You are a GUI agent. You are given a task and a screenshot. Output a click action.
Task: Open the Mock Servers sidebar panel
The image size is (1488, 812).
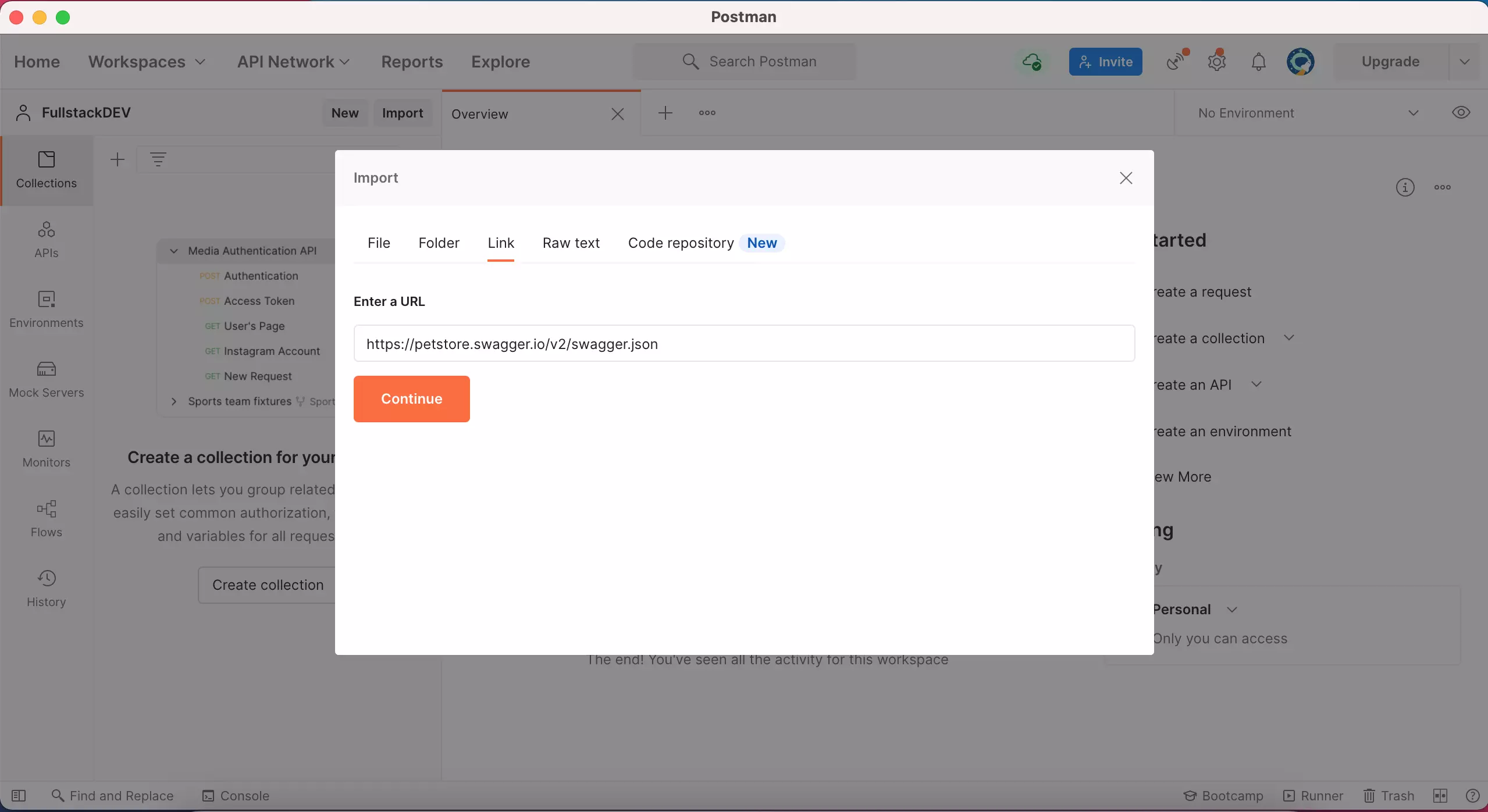pos(47,379)
